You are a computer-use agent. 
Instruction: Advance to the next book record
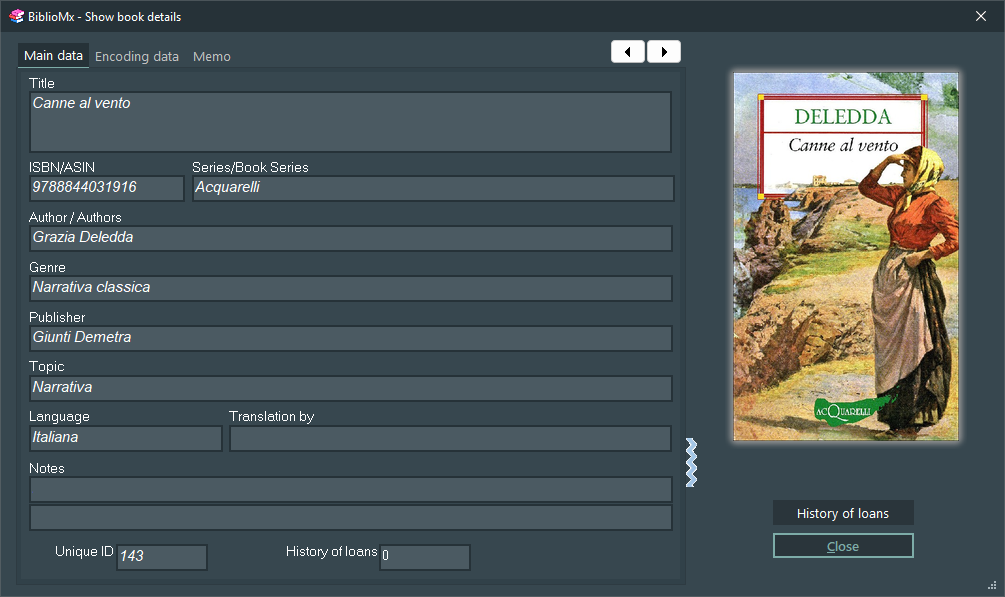click(663, 51)
